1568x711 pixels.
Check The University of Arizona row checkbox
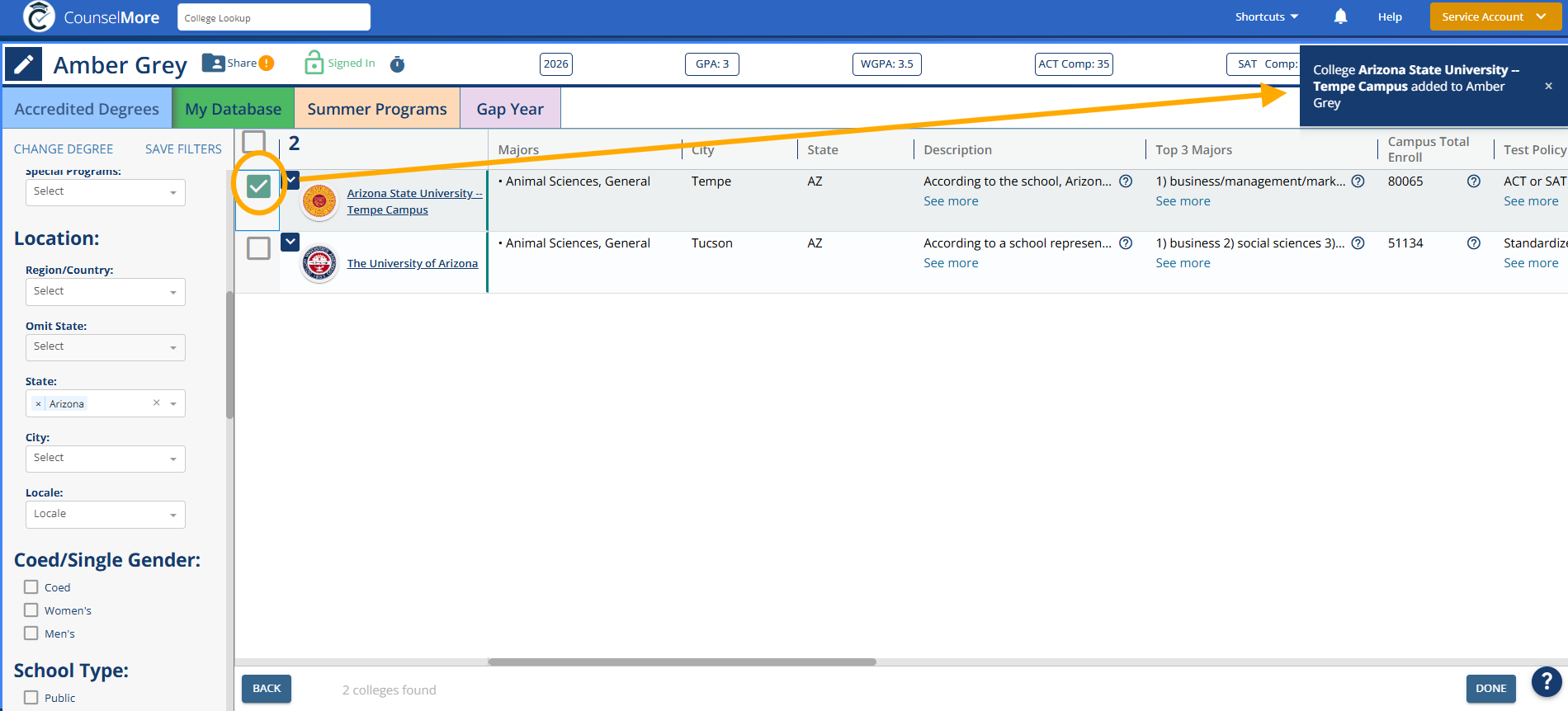pyautogui.click(x=258, y=247)
